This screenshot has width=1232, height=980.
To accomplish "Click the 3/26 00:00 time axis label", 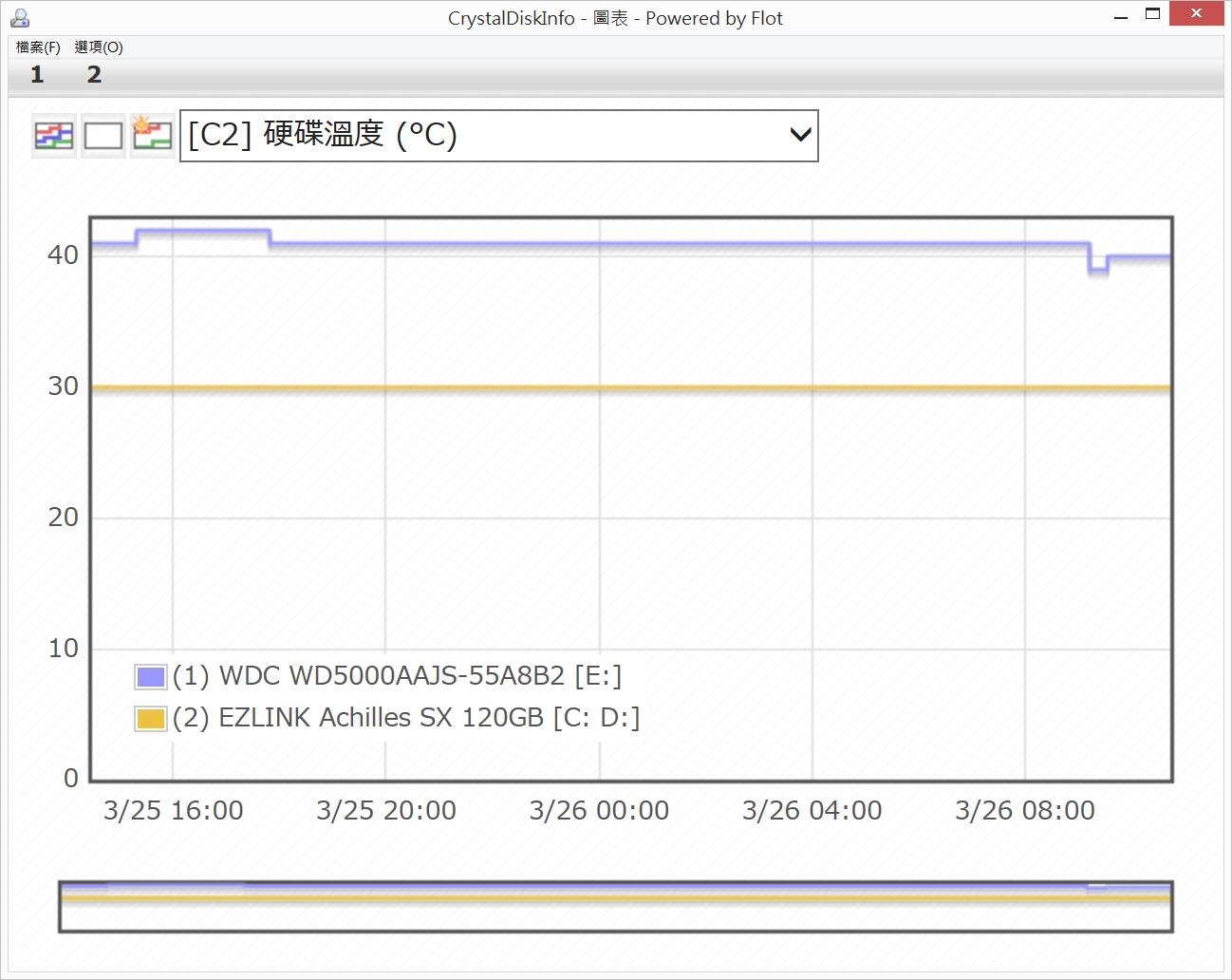I will pyautogui.click(x=599, y=810).
